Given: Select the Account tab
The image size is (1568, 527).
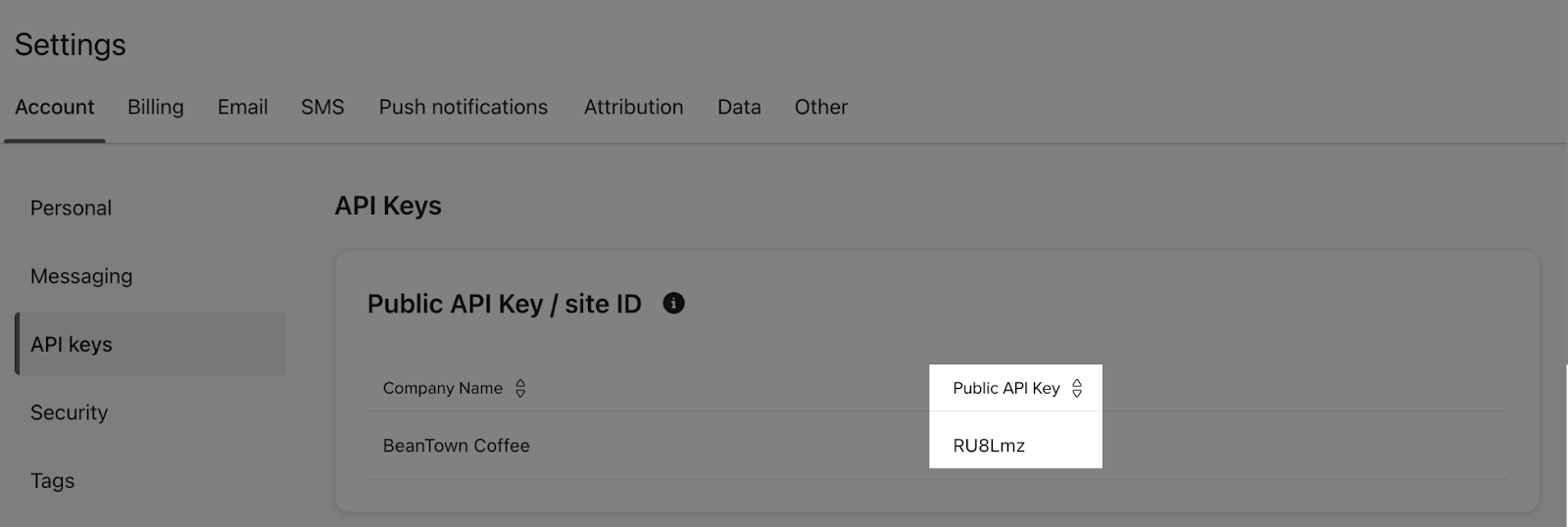Looking at the screenshot, I should point(55,107).
